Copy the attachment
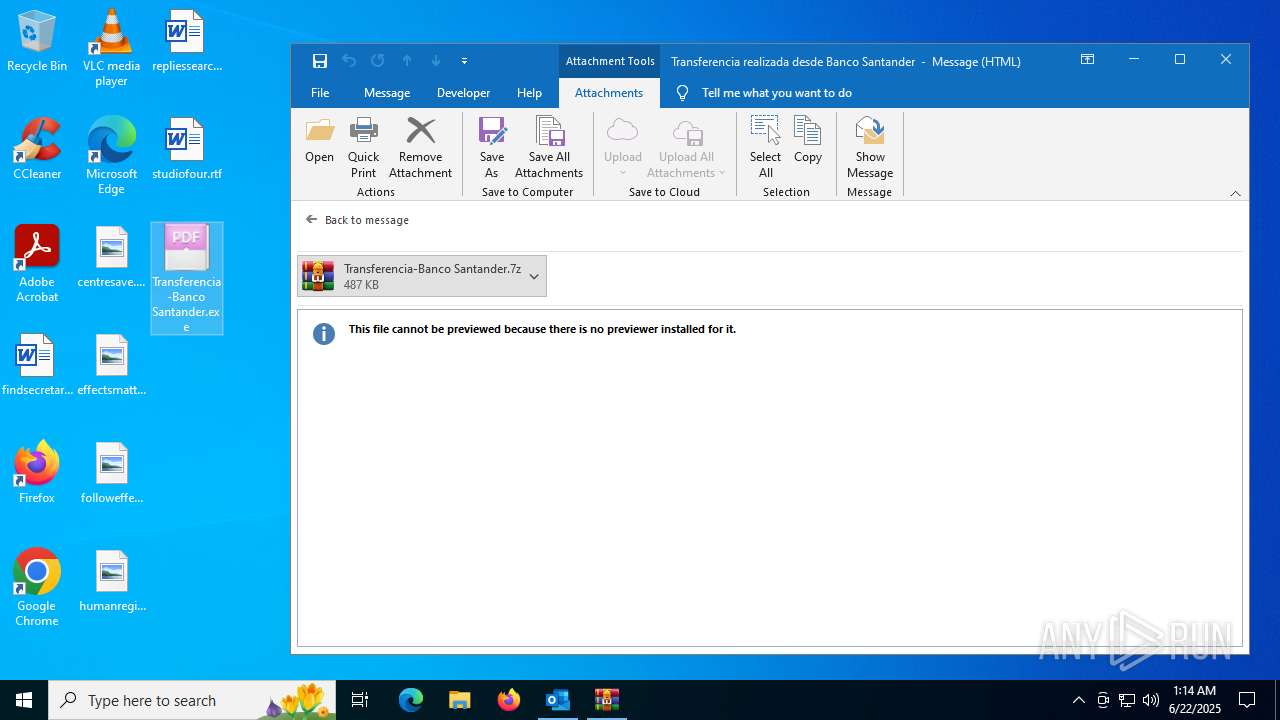The width and height of the screenshot is (1280, 720). pyautogui.click(x=807, y=140)
